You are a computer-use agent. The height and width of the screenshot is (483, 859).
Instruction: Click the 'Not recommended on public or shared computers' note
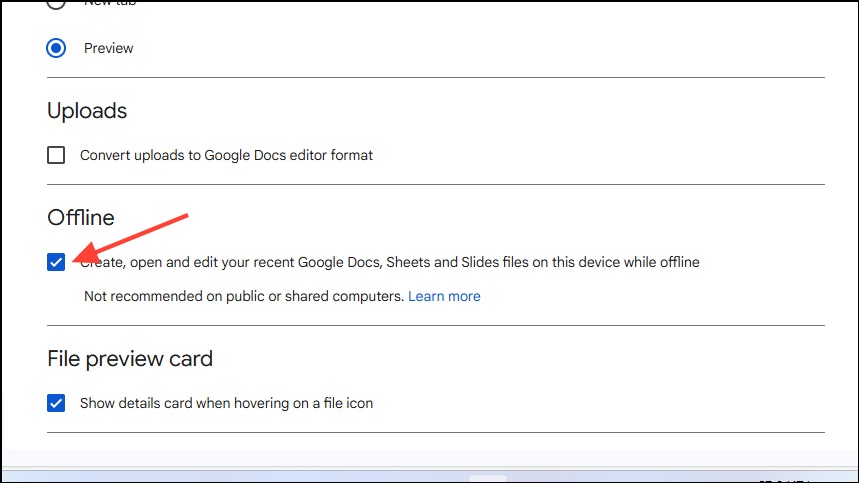244,296
